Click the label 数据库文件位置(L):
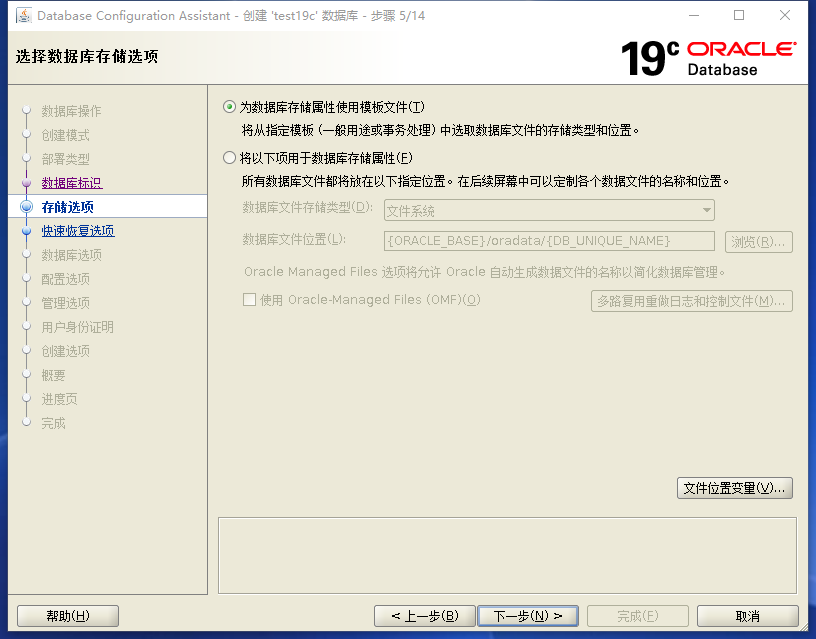816x639 pixels. tap(295, 239)
